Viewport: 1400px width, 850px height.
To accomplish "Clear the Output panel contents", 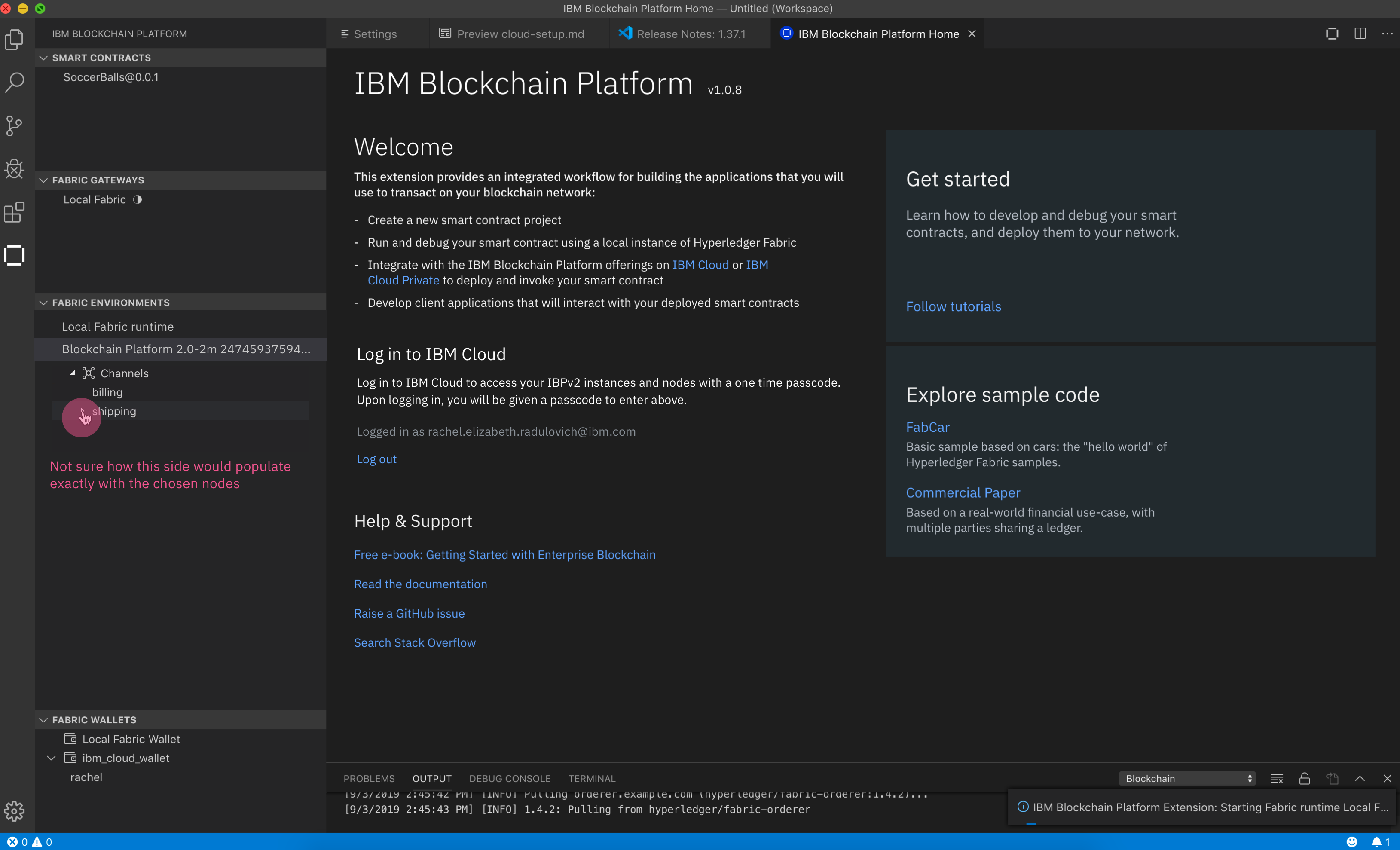I will click(x=1277, y=778).
